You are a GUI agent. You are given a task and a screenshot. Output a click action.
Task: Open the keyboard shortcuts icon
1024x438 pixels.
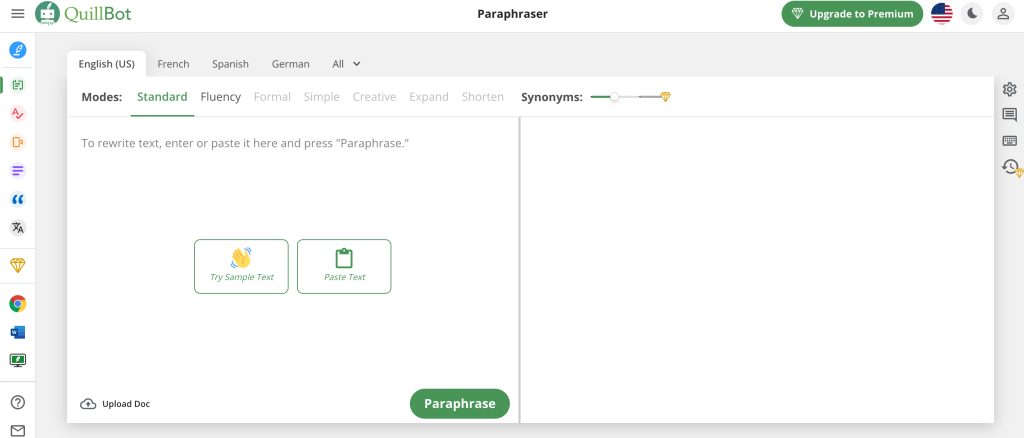[x=1009, y=140]
